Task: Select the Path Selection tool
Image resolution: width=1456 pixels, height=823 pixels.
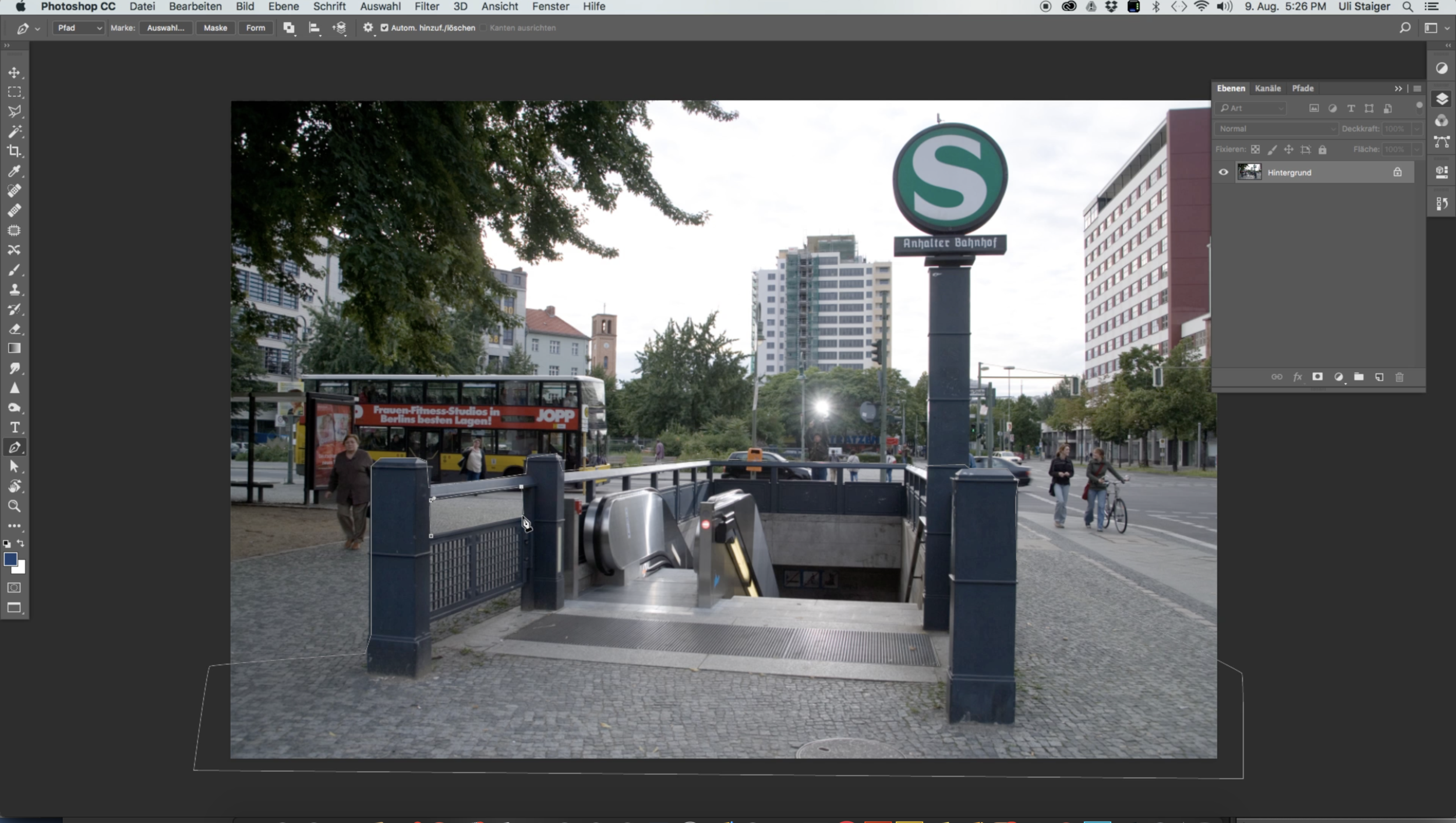Action: (x=15, y=467)
